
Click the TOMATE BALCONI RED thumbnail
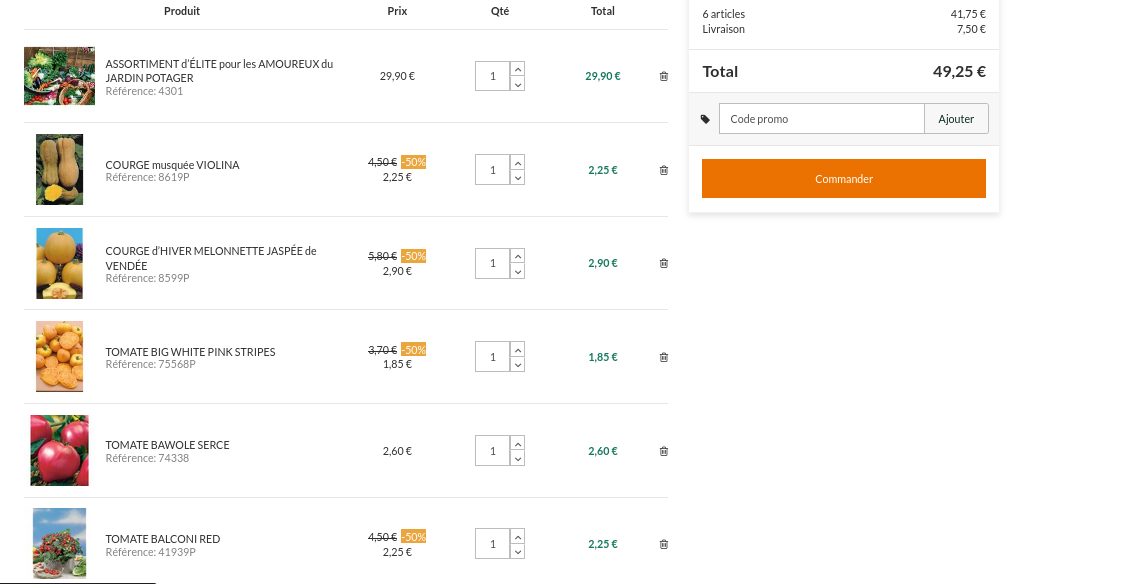tap(59, 544)
